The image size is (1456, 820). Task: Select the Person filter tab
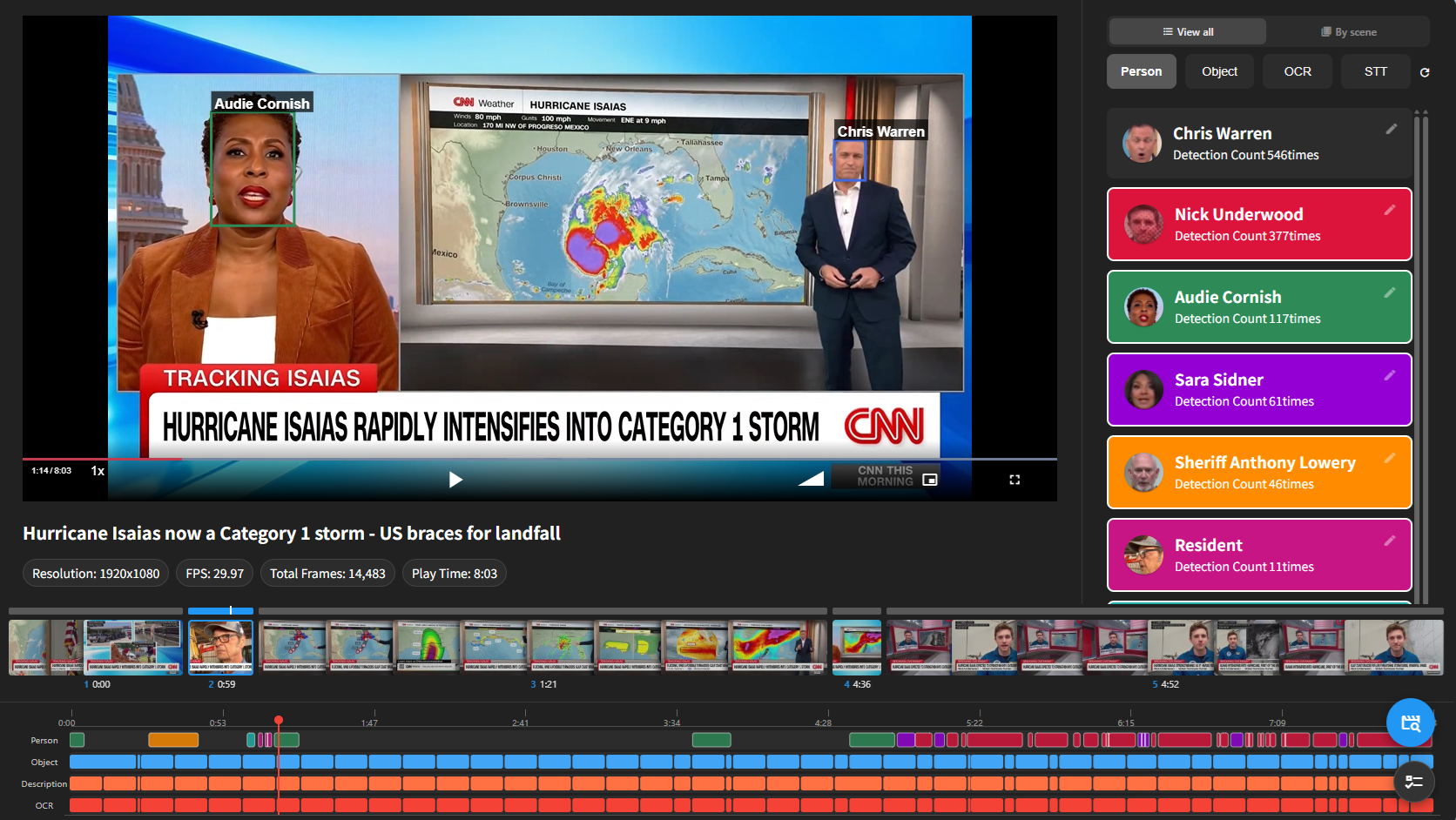(1142, 71)
